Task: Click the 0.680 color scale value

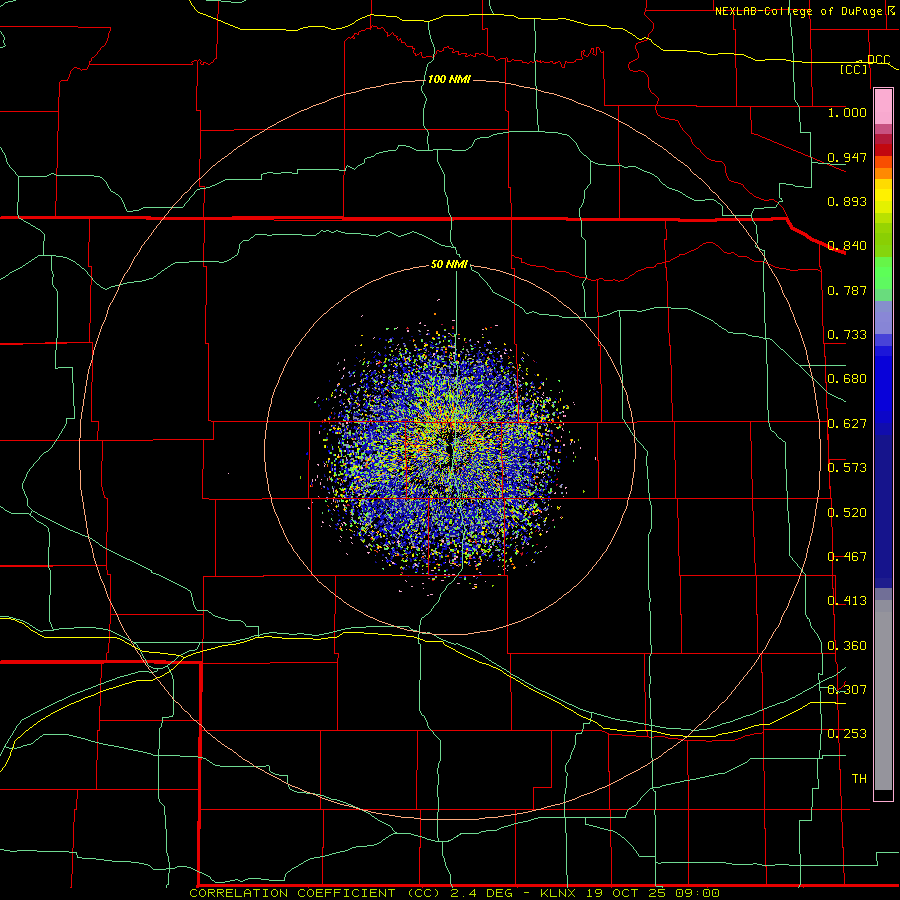Action: pos(847,379)
